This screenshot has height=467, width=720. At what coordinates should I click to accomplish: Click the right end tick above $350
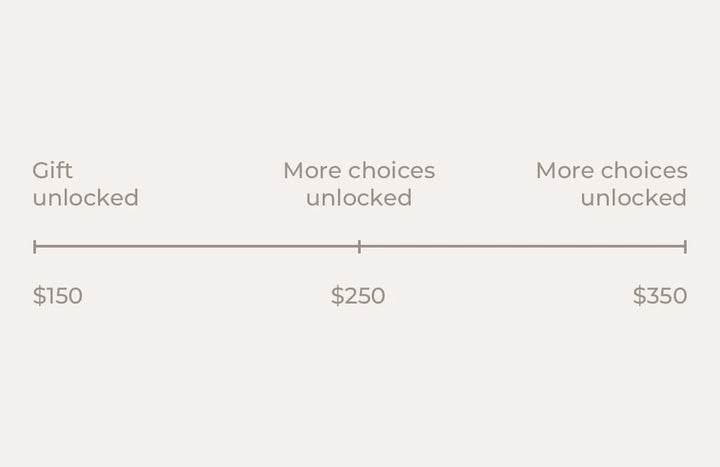(x=685, y=246)
